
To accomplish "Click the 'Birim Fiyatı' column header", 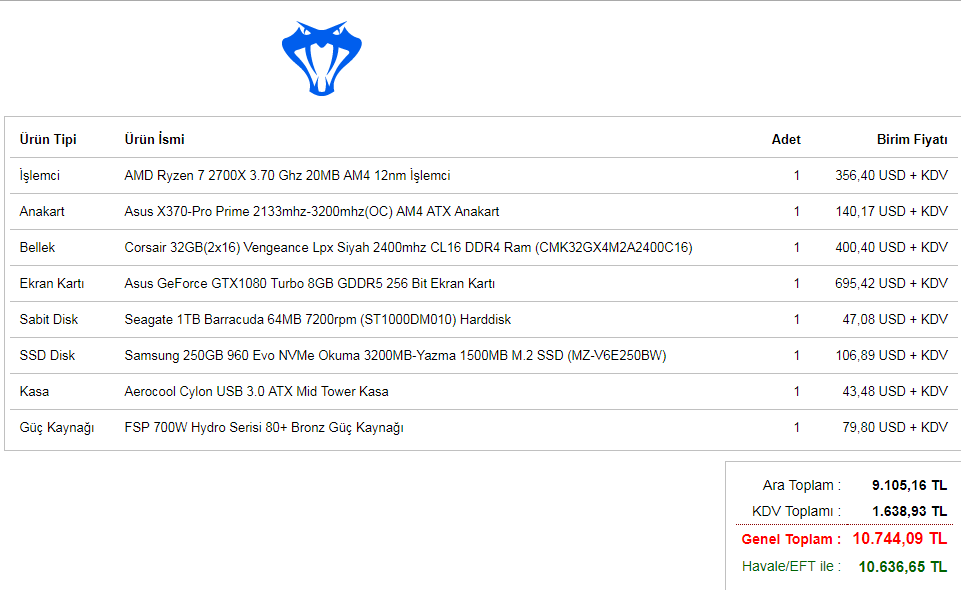I will click(x=912, y=140).
